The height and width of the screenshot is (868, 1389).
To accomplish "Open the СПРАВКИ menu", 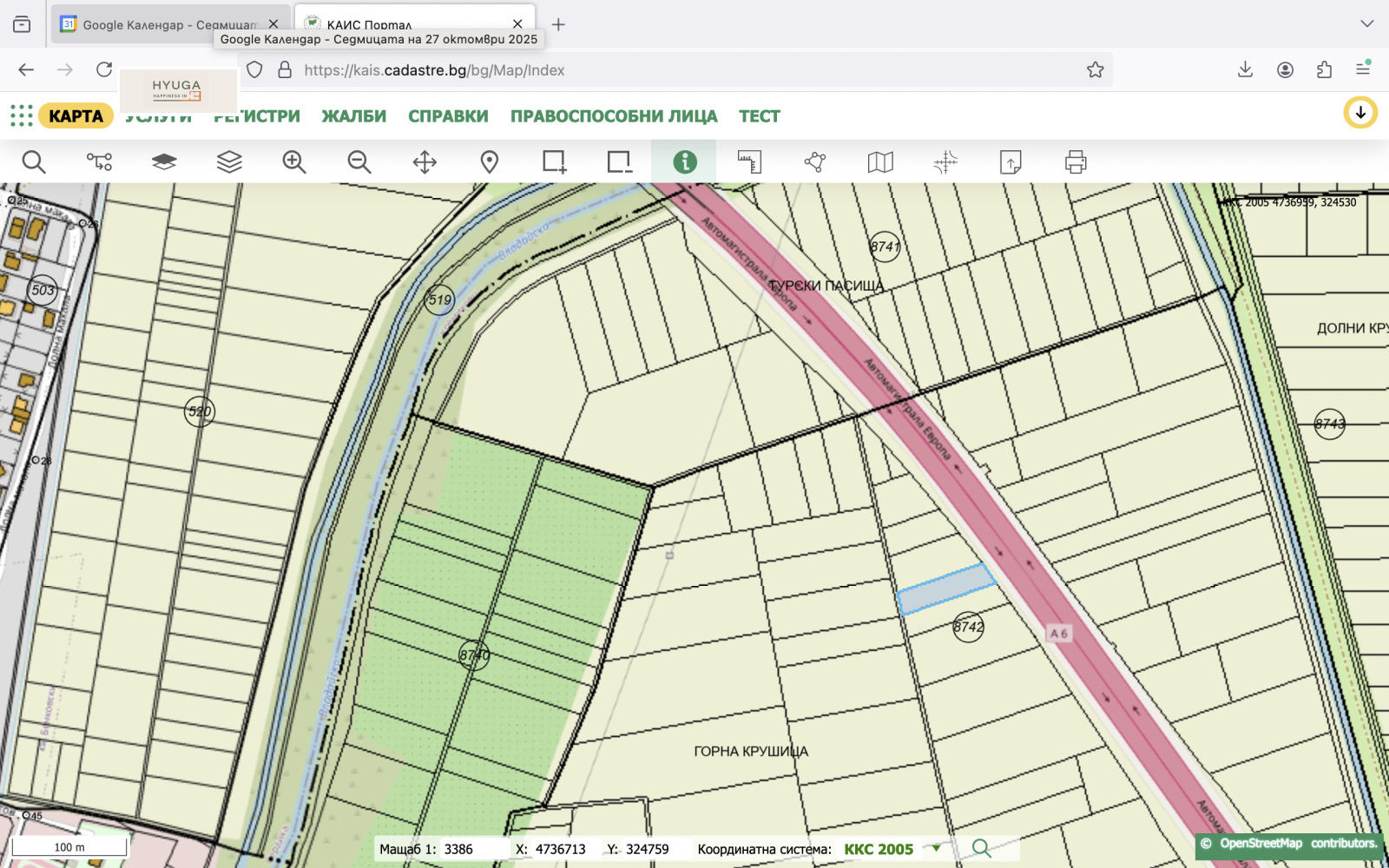I will [x=448, y=116].
